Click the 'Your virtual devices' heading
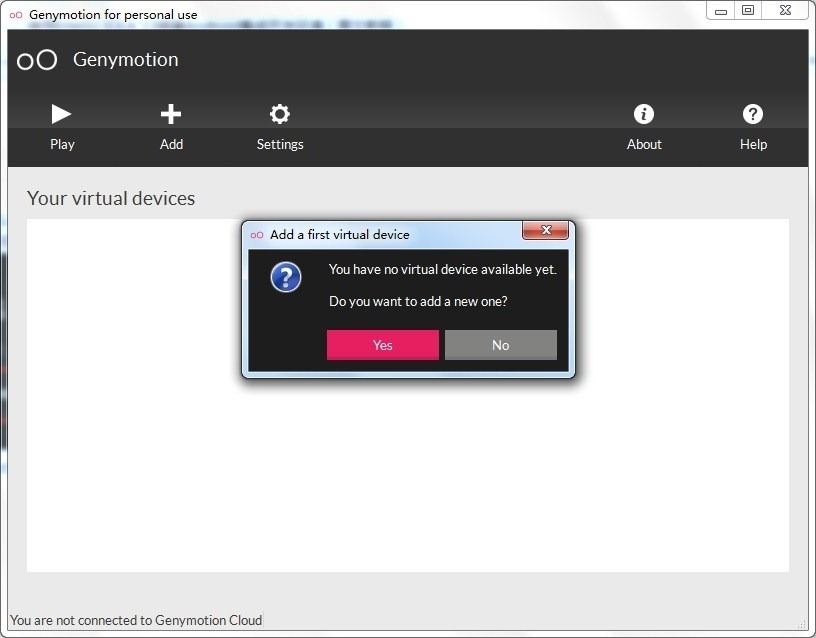This screenshot has height=638, width=816. (111, 198)
